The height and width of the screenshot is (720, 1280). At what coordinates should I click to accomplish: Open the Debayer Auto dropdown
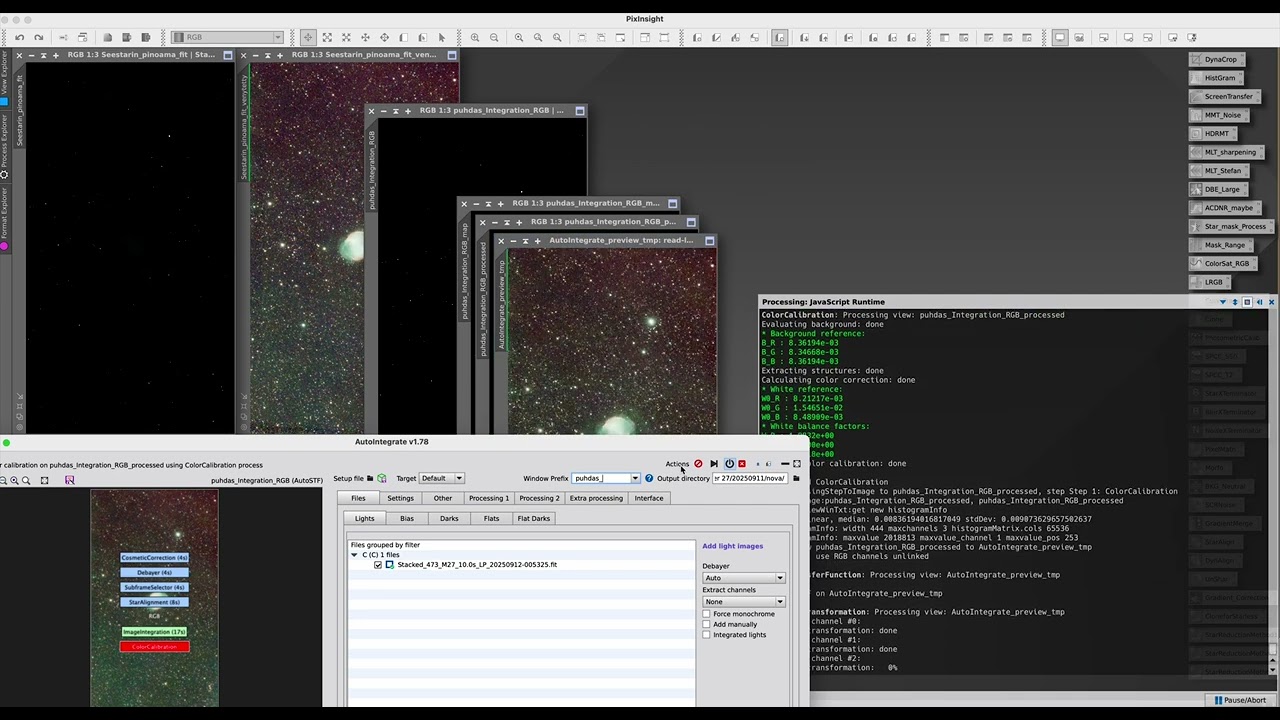[744, 578]
